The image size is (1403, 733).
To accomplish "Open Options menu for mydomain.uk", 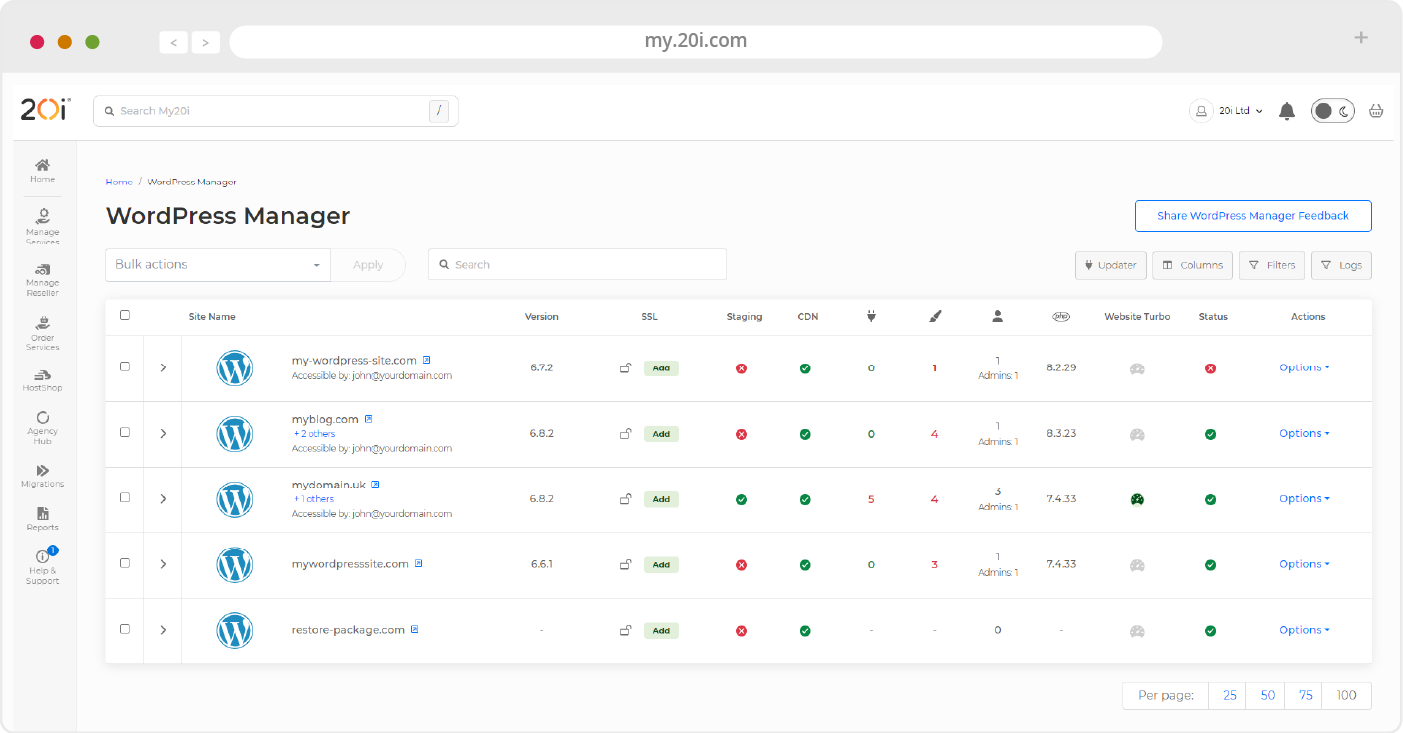I will coord(1305,499).
